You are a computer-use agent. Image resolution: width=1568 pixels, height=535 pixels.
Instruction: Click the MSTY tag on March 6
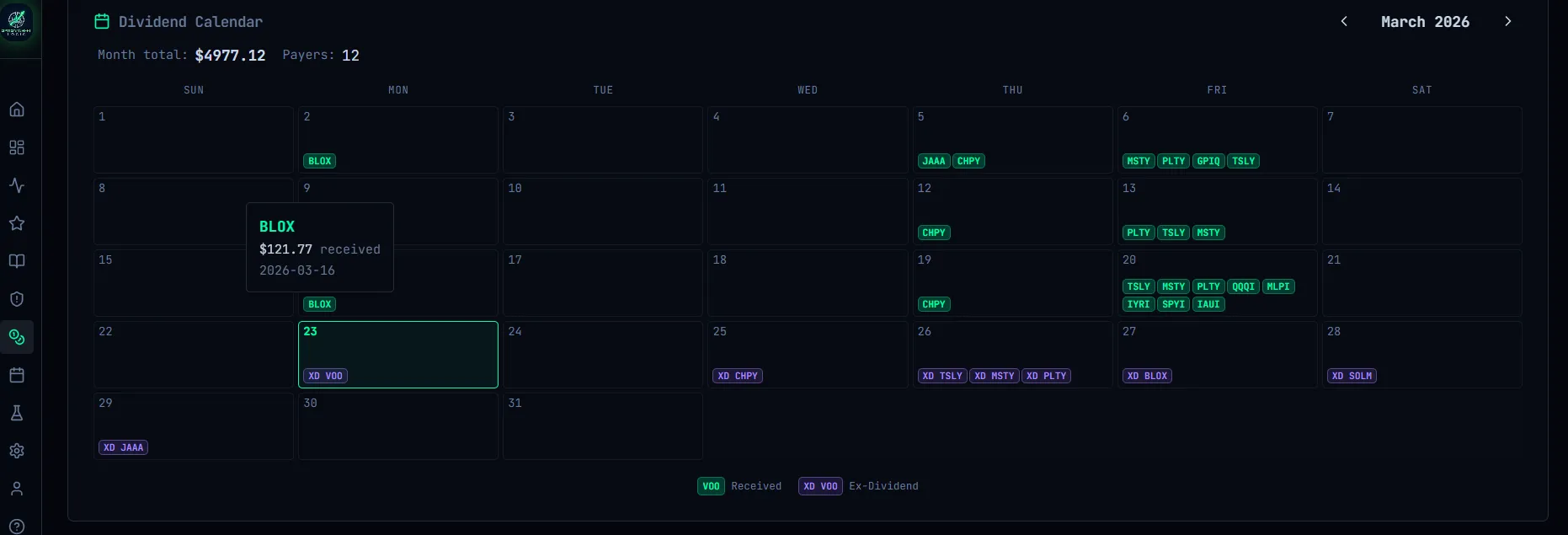[1139, 161]
